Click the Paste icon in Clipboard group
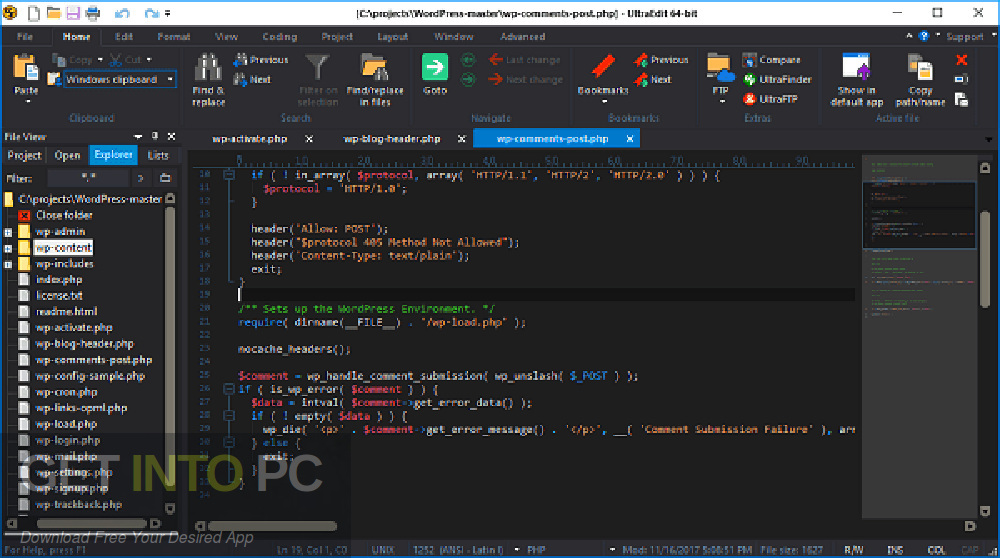The image size is (1000, 558). (26, 69)
